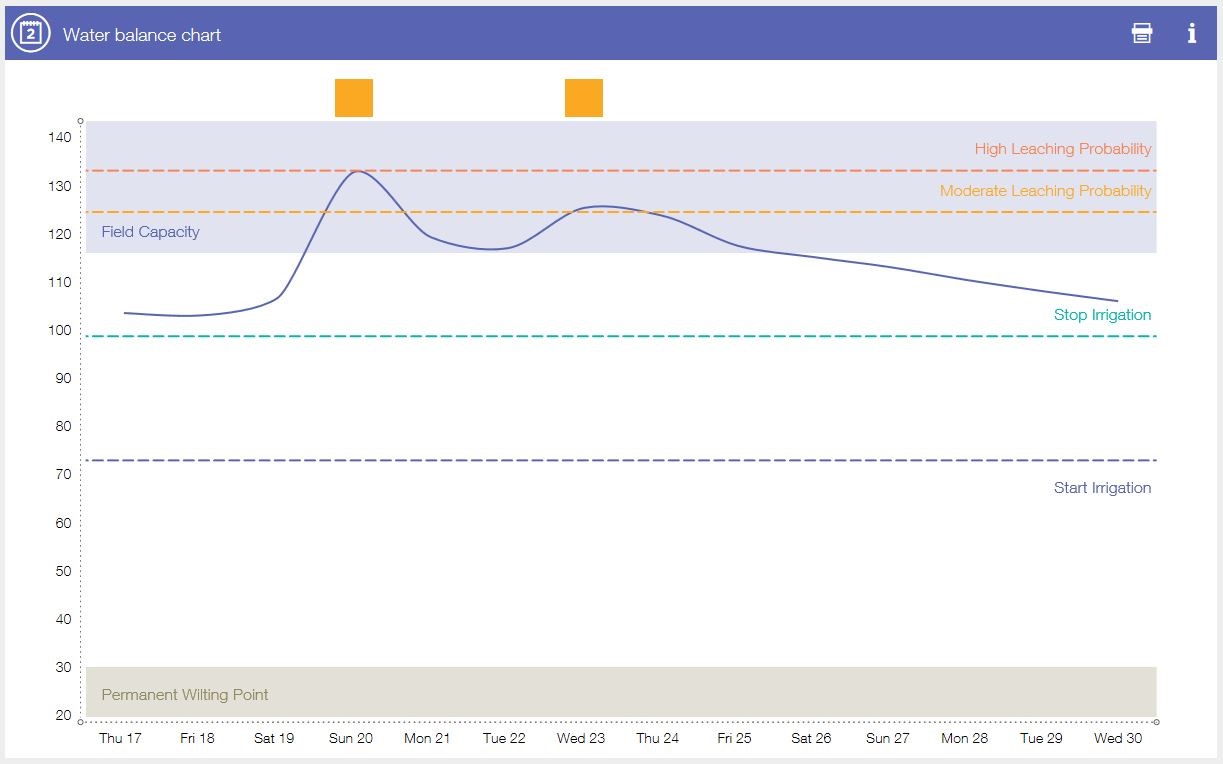The height and width of the screenshot is (764, 1223).
Task: Open the info icon in header
Action: pos(1191,33)
